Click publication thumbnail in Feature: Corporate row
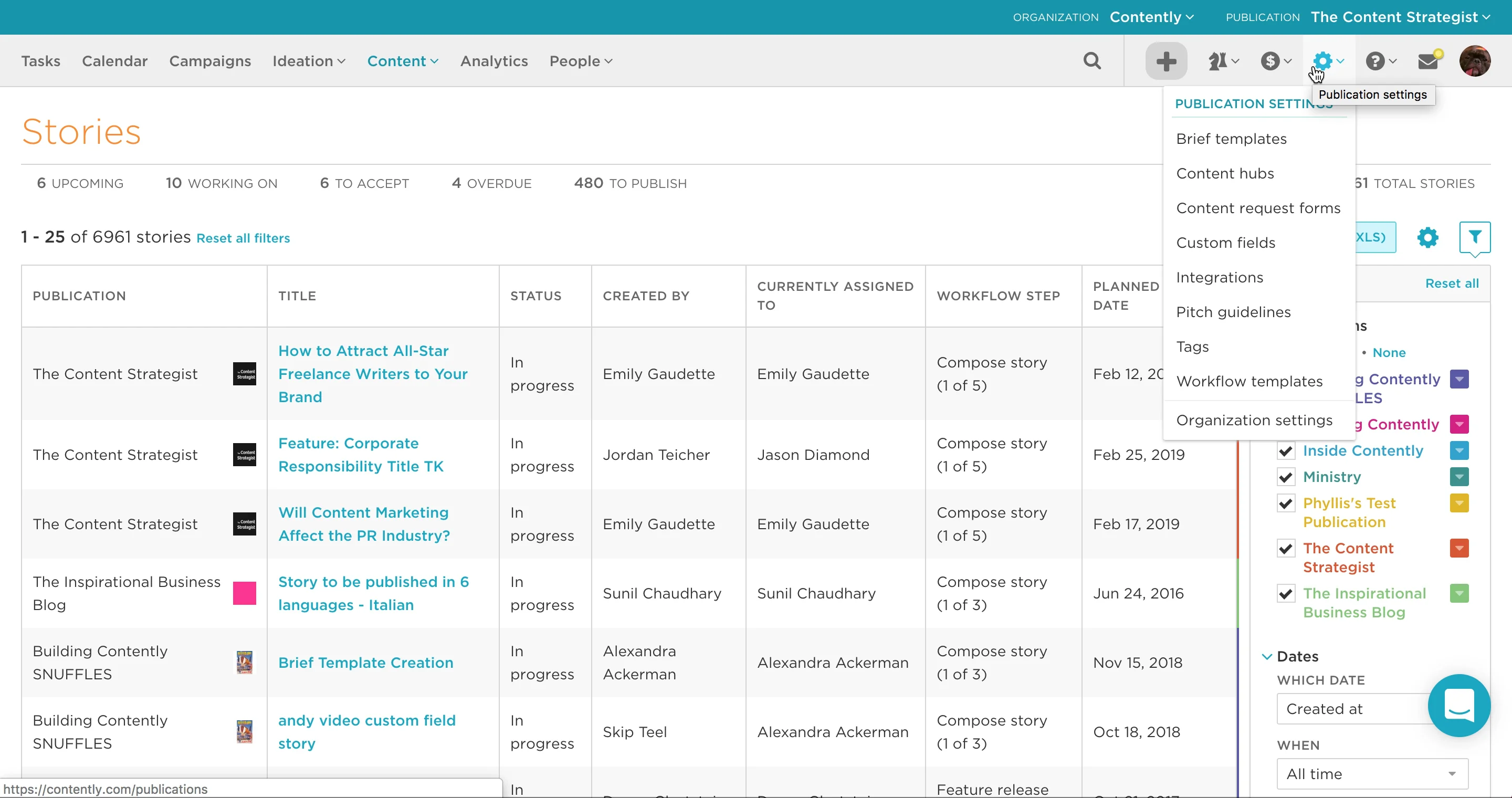The width and height of the screenshot is (1512, 798). click(x=244, y=455)
